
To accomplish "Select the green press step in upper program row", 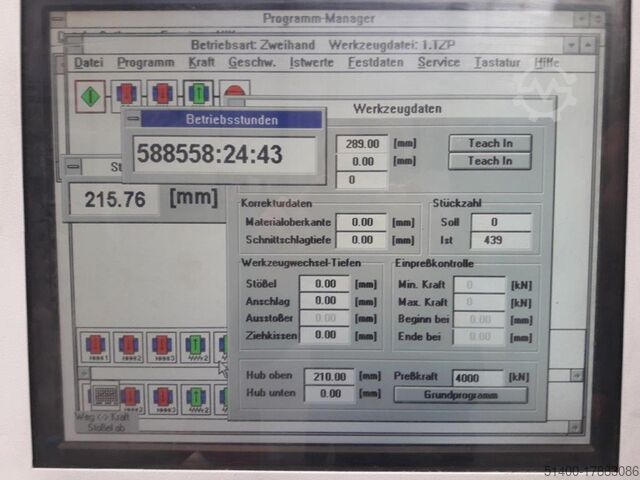I will [194, 347].
